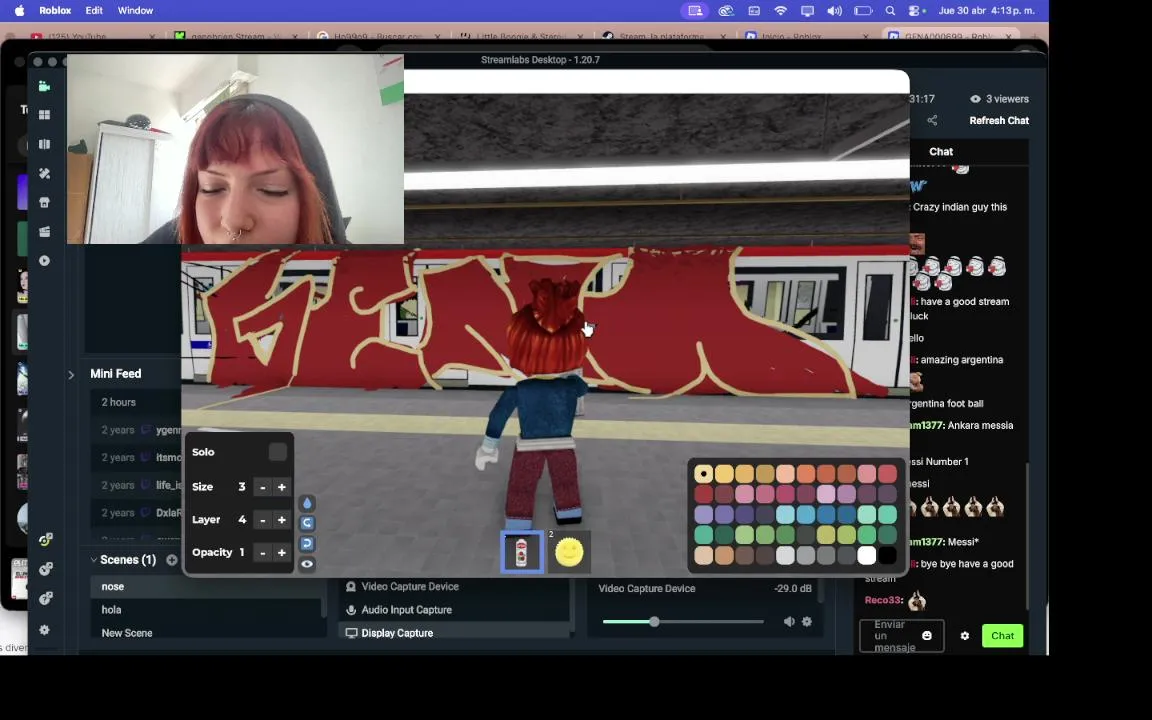The width and height of the screenshot is (1152, 720).
Task: Click the Refresh Chat button
Action: (998, 120)
